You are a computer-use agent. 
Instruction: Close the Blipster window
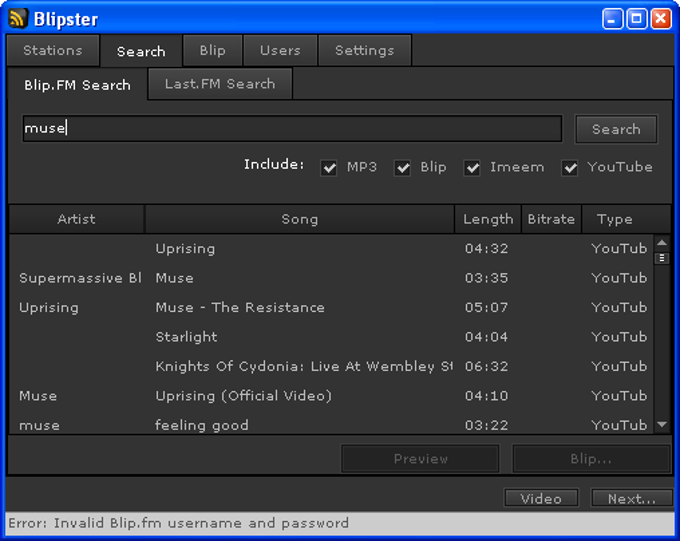[661, 19]
